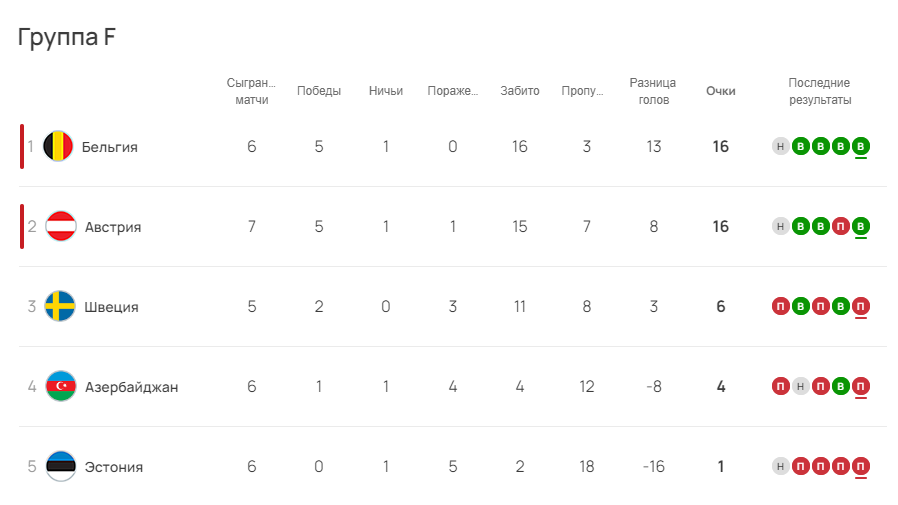Screen dimensions: 898x505
Task: Click the Группа F heading
Action: 66,38
